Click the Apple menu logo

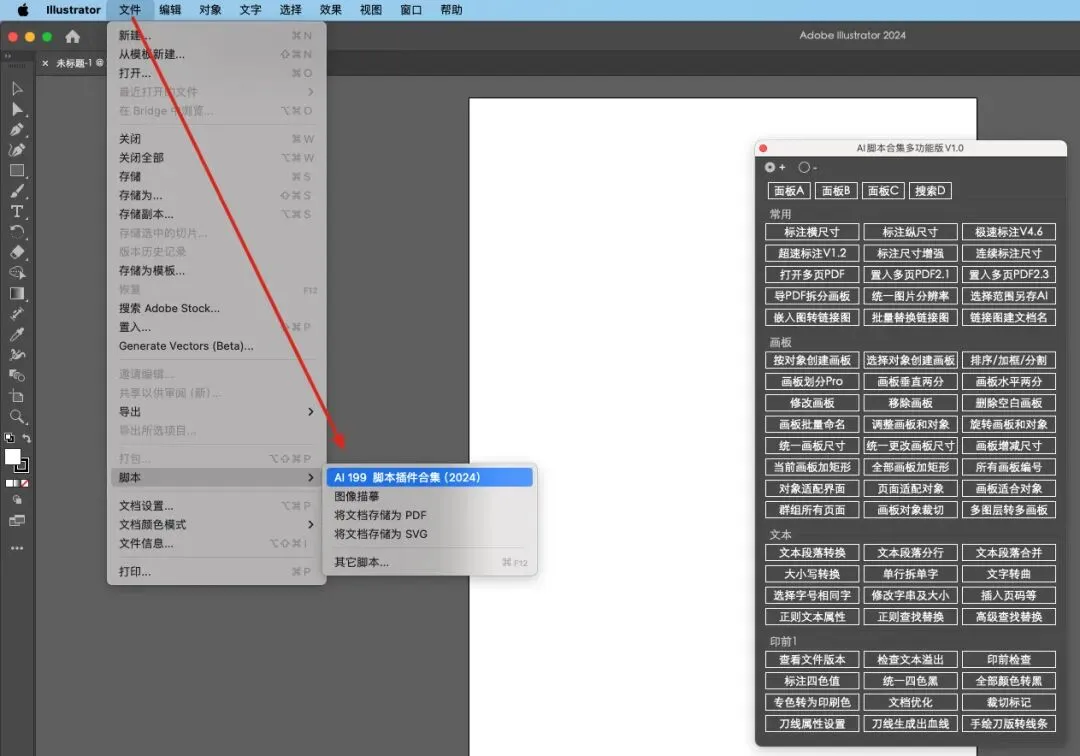23,10
